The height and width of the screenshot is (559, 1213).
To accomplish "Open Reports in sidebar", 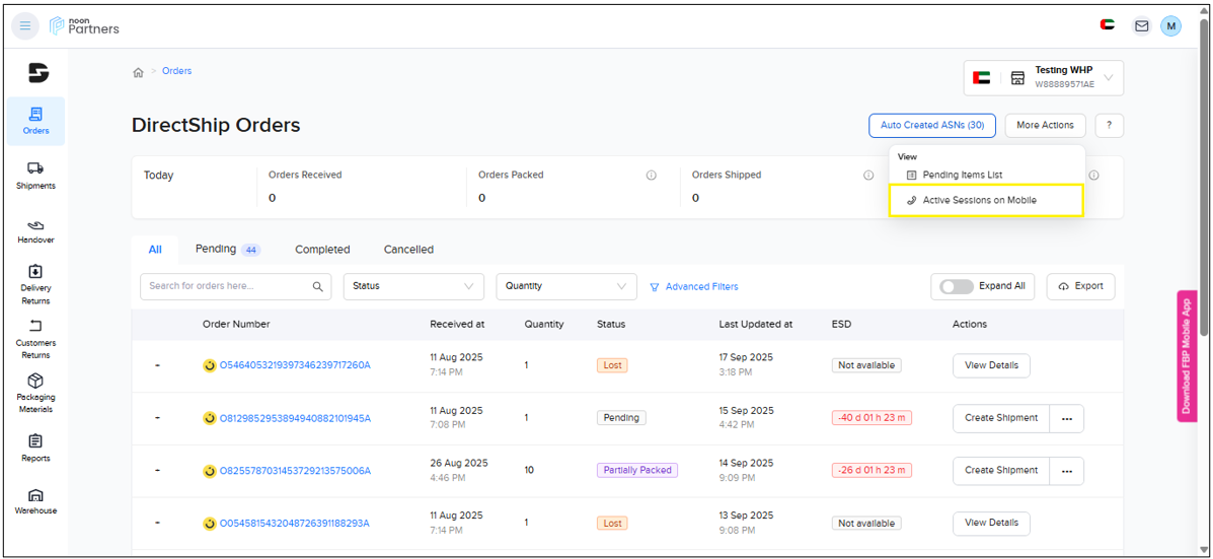I will [36, 448].
